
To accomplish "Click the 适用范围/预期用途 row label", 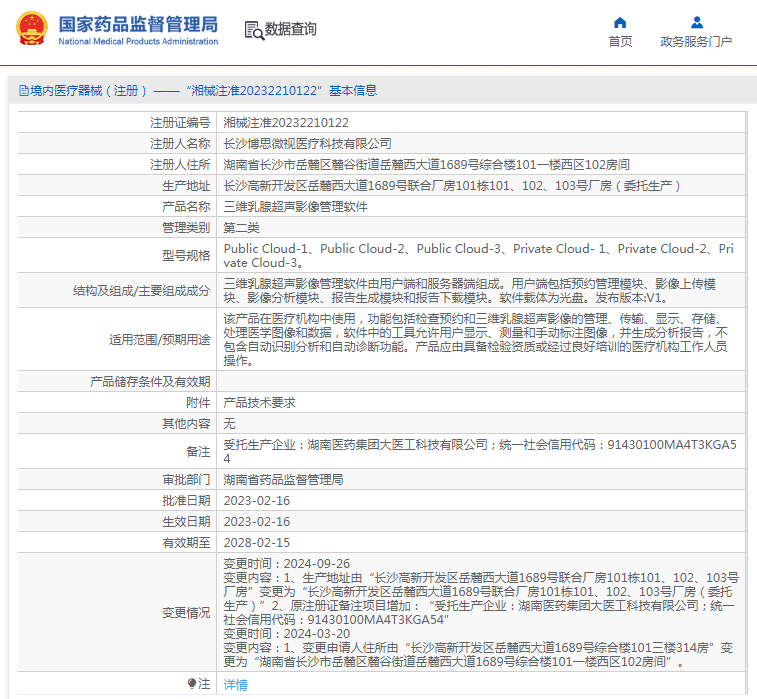I will tap(160, 339).
